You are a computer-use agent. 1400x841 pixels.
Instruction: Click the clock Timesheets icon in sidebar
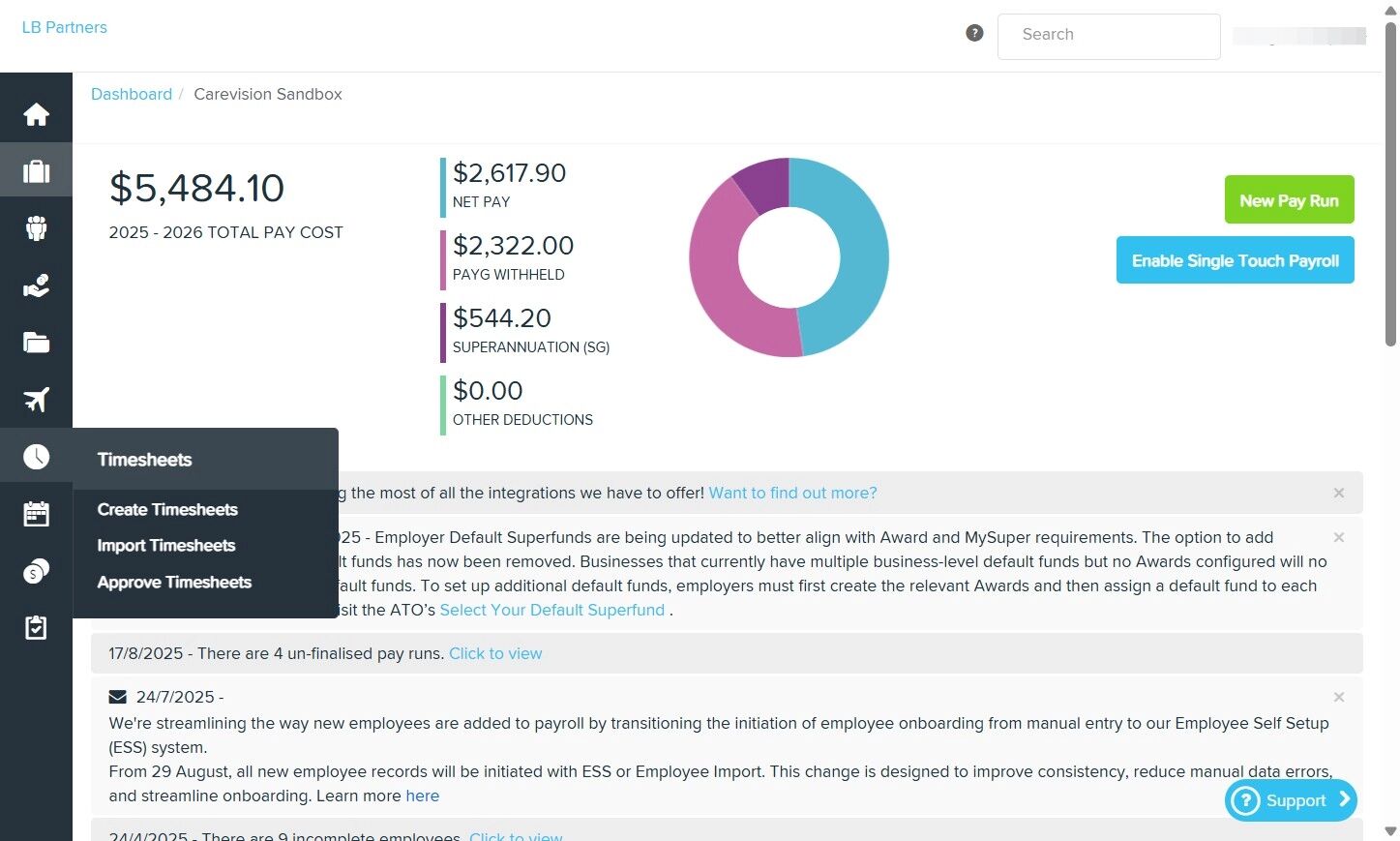(36, 457)
